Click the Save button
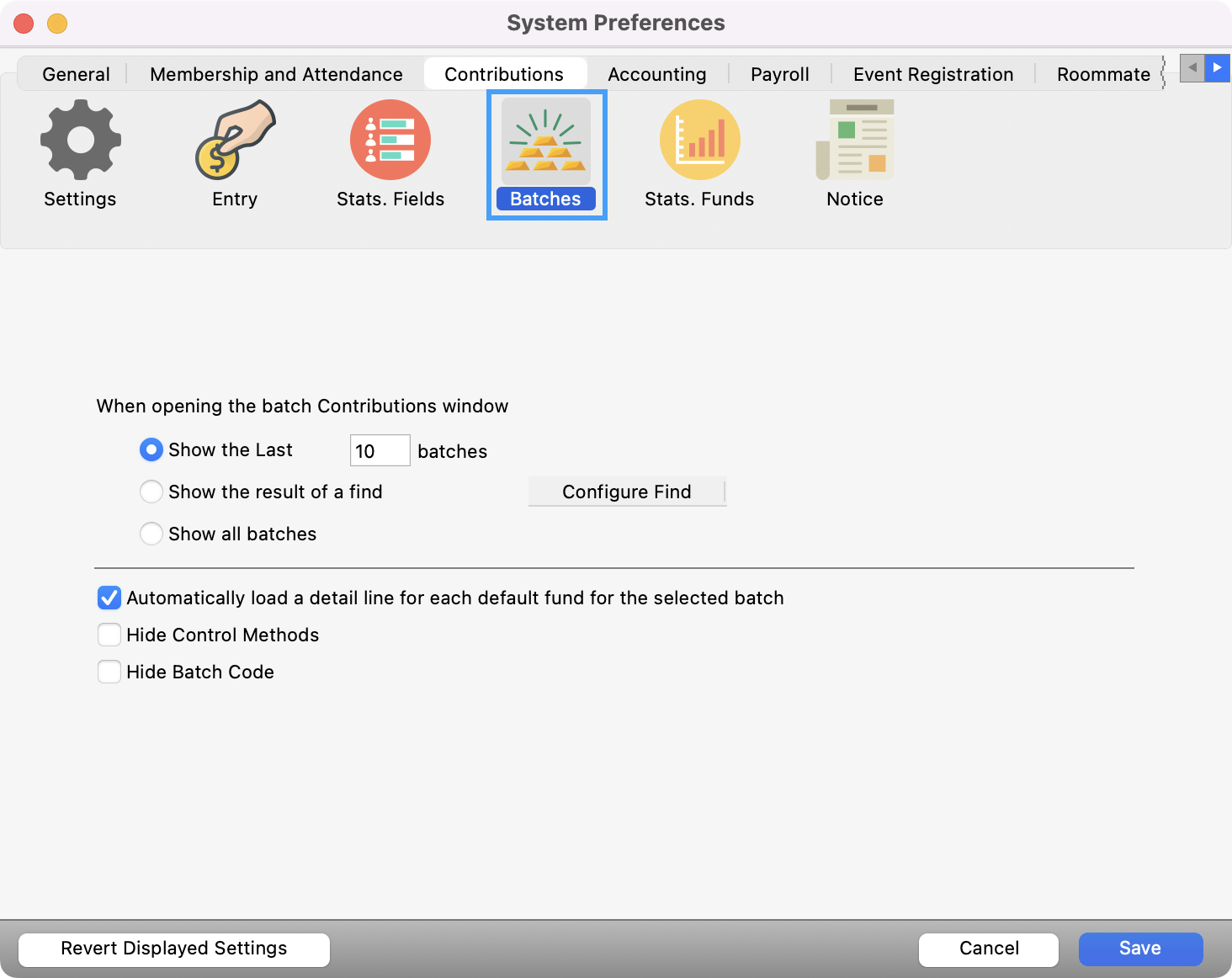The image size is (1232, 978). pos(1140,949)
